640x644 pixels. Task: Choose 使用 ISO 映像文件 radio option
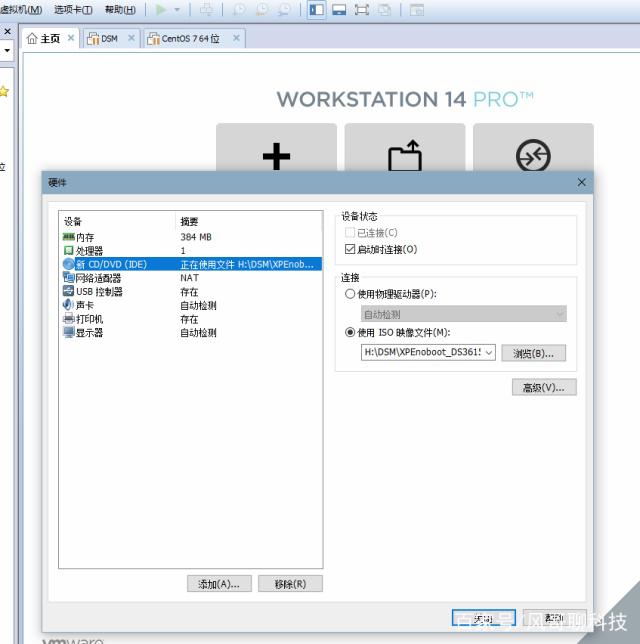350,333
